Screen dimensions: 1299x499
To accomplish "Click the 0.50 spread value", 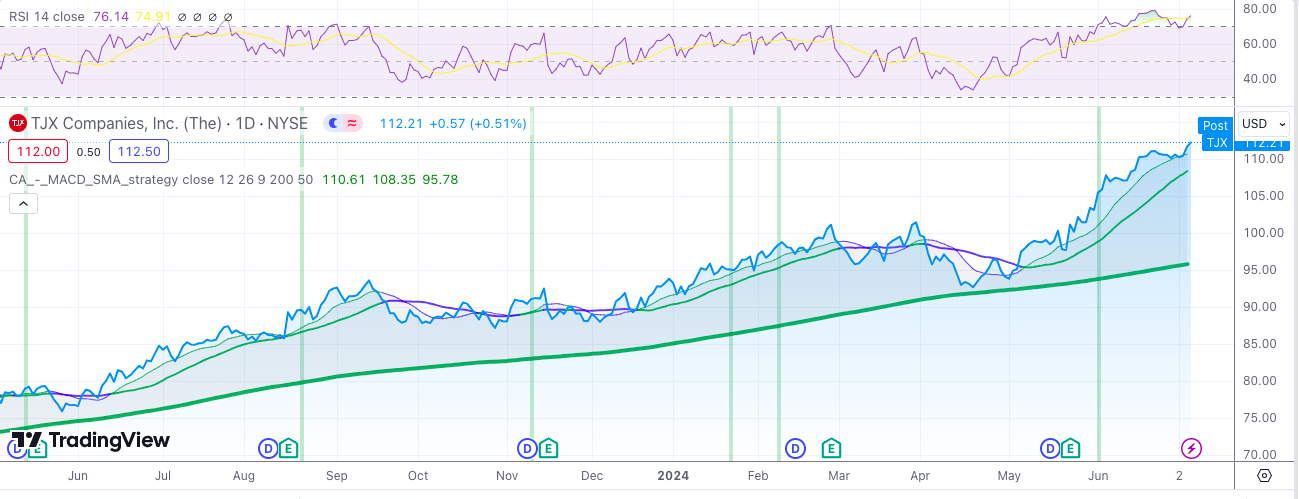I will point(89,152).
